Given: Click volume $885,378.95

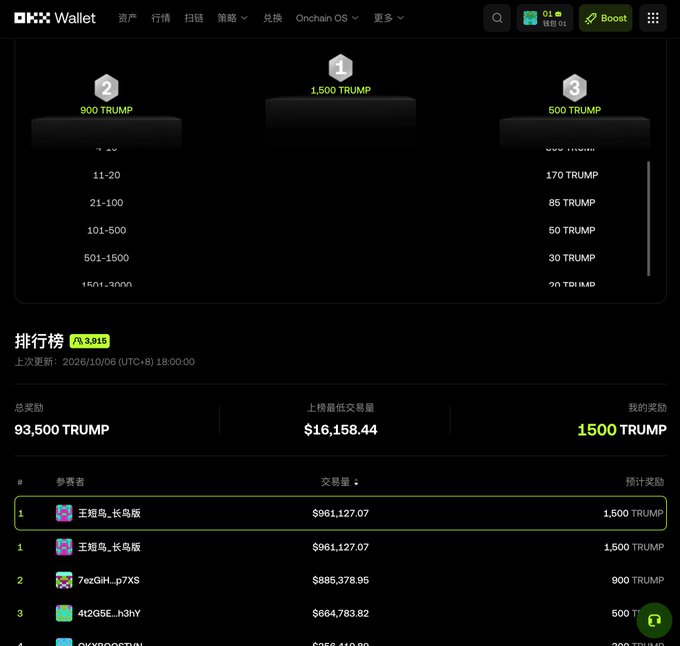Looking at the screenshot, I should tap(340, 580).
